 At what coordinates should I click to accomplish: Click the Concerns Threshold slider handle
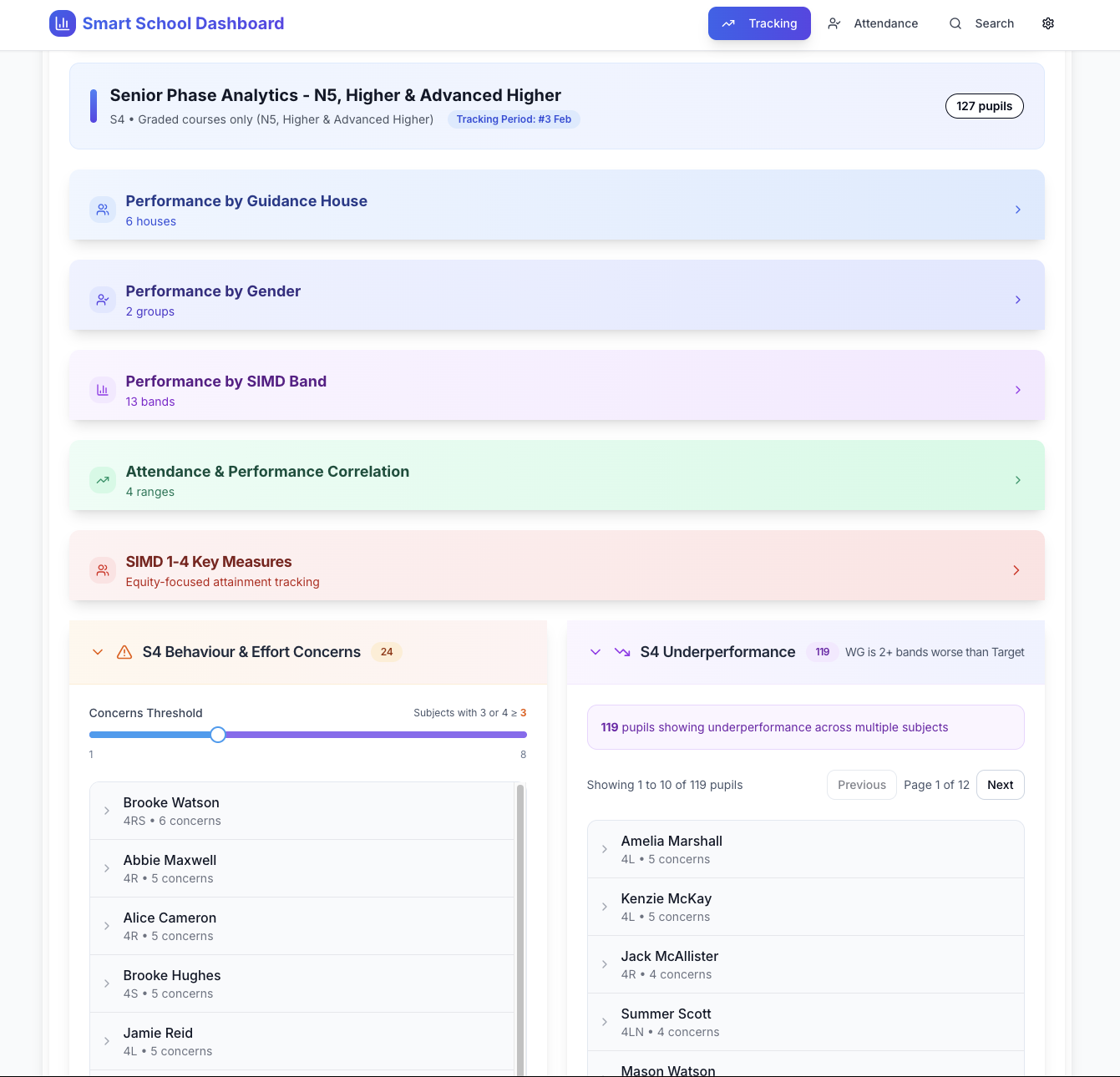218,735
